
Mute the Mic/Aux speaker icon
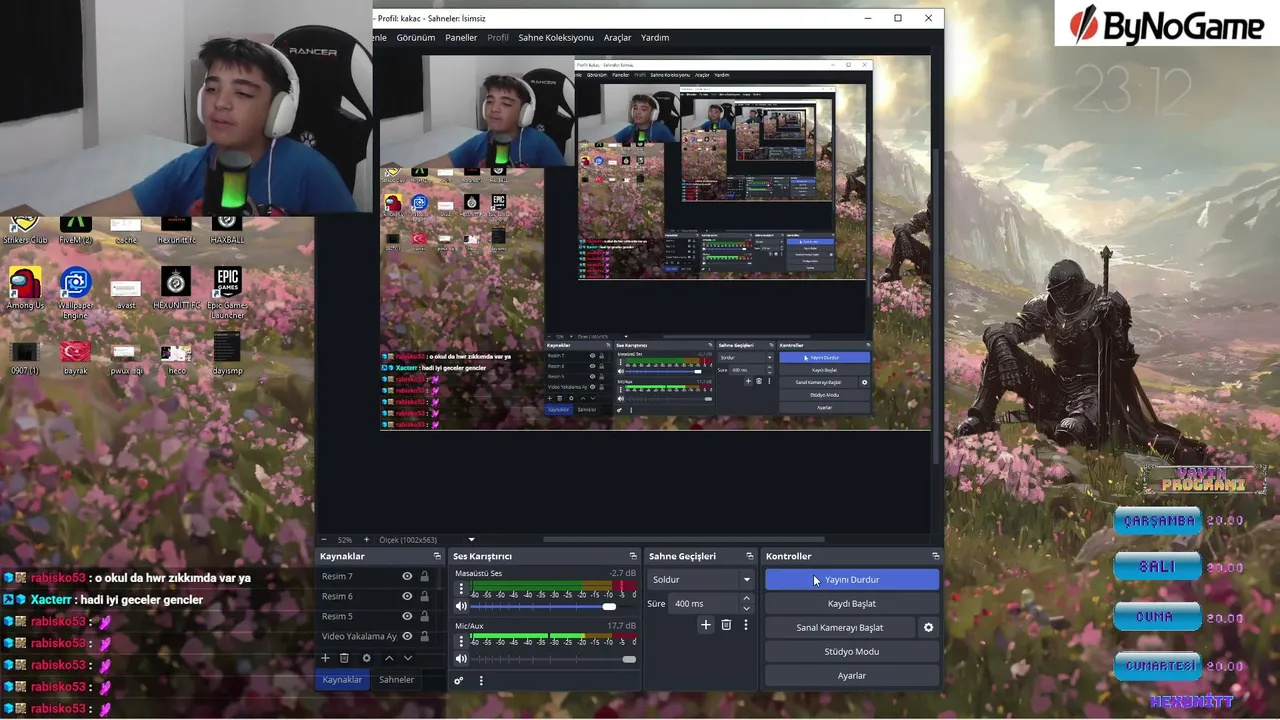(461, 659)
